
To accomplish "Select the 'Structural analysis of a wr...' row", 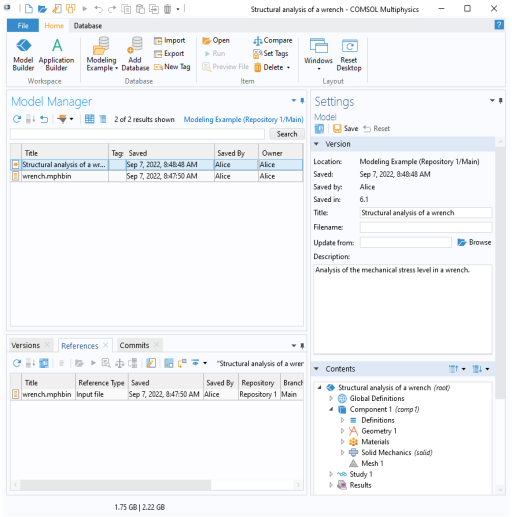I will point(157,165).
